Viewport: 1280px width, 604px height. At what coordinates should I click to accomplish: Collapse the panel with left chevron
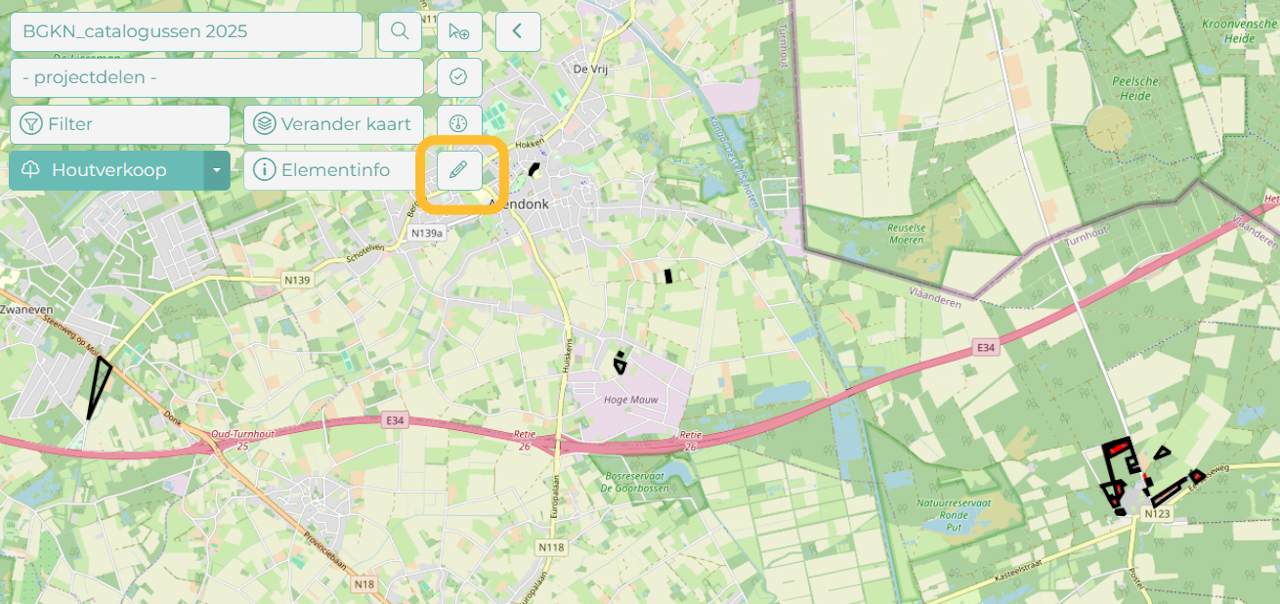tap(518, 32)
